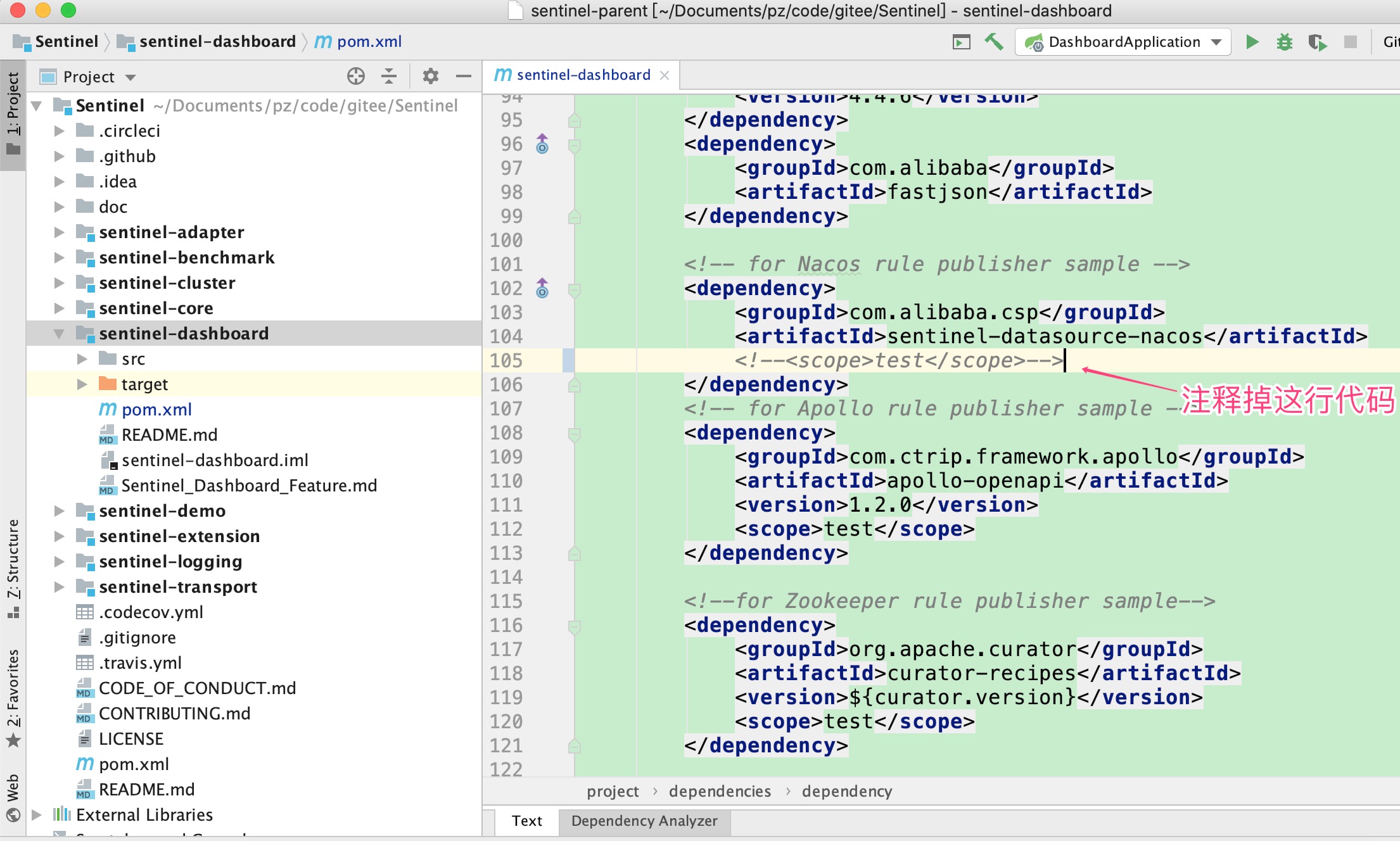1400x841 pixels.
Task: Click gutter override icon on line 96
Action: (542, 144)
